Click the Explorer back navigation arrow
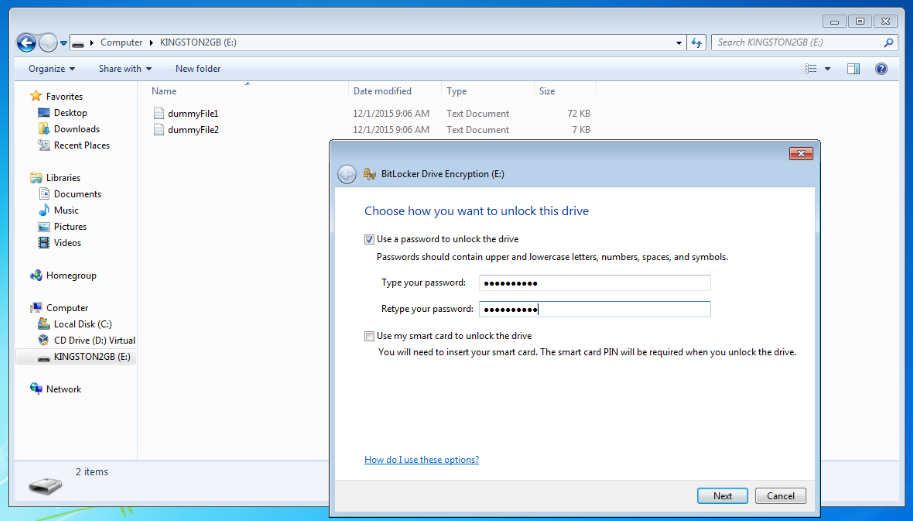This screenshot has width=913, height=521. pos(26,42)
